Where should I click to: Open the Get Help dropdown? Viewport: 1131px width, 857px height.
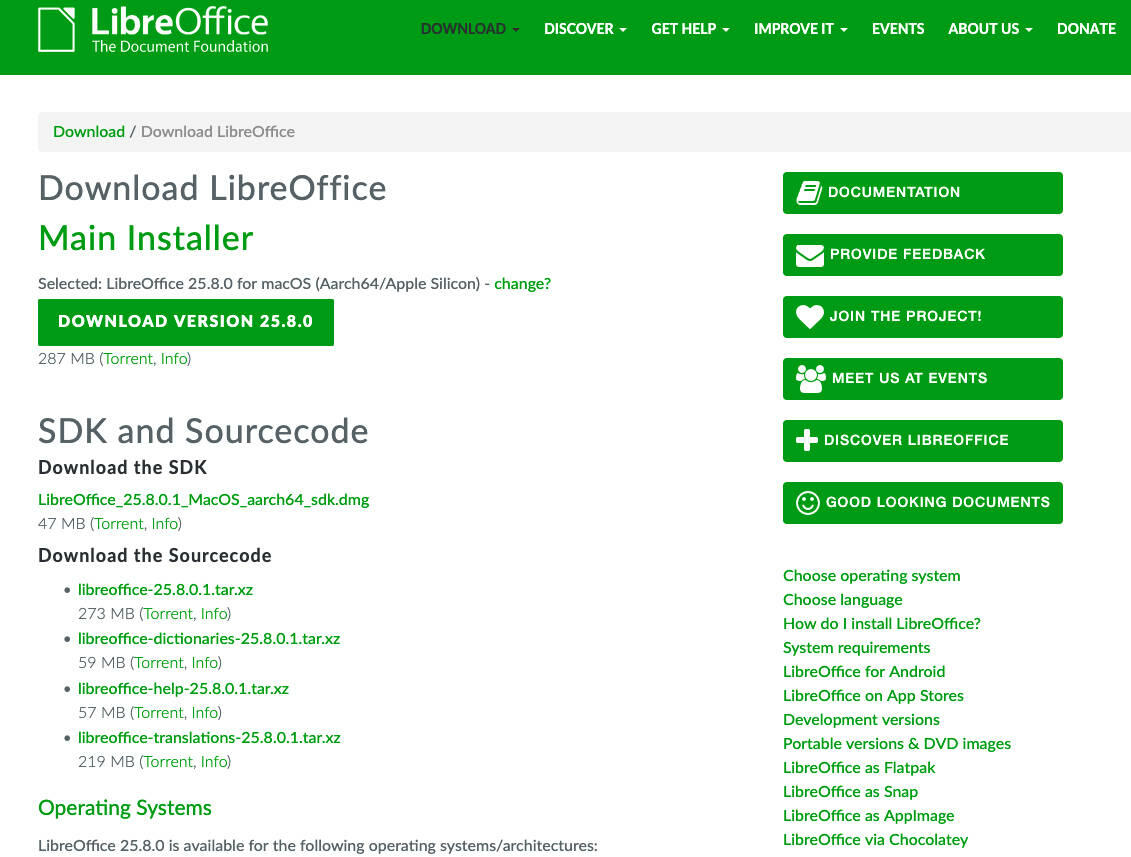pos(690,29)
